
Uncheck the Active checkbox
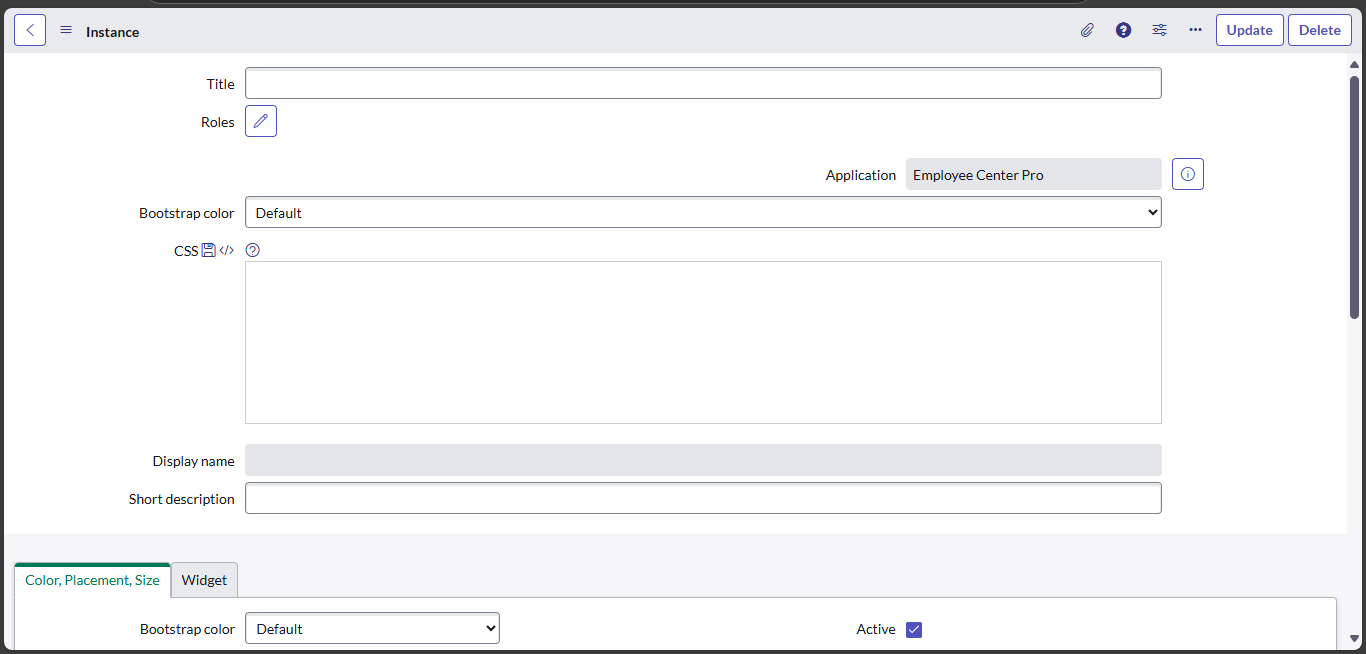tap(913, 629)
